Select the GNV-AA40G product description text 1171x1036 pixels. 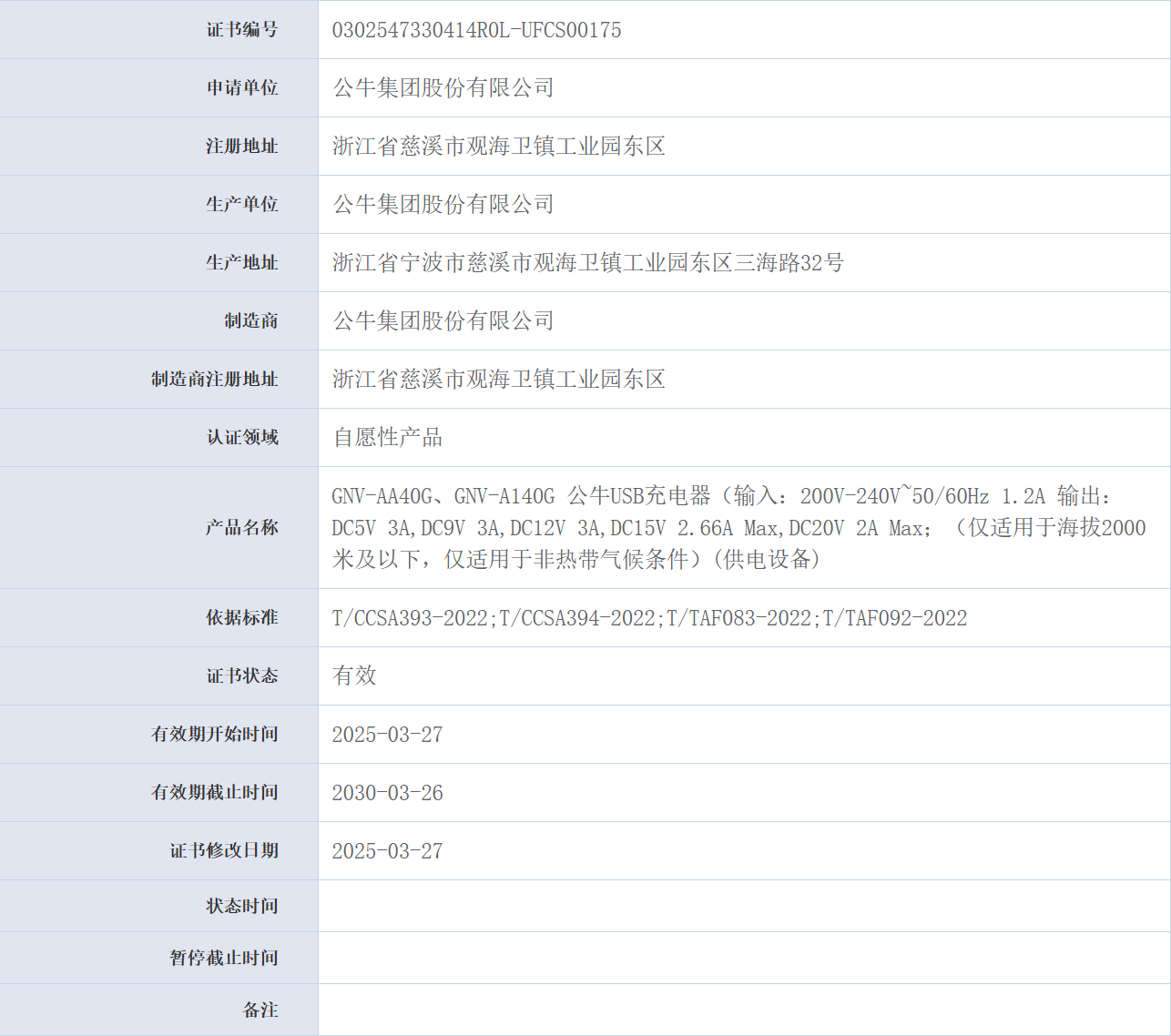tap(738, 527)
